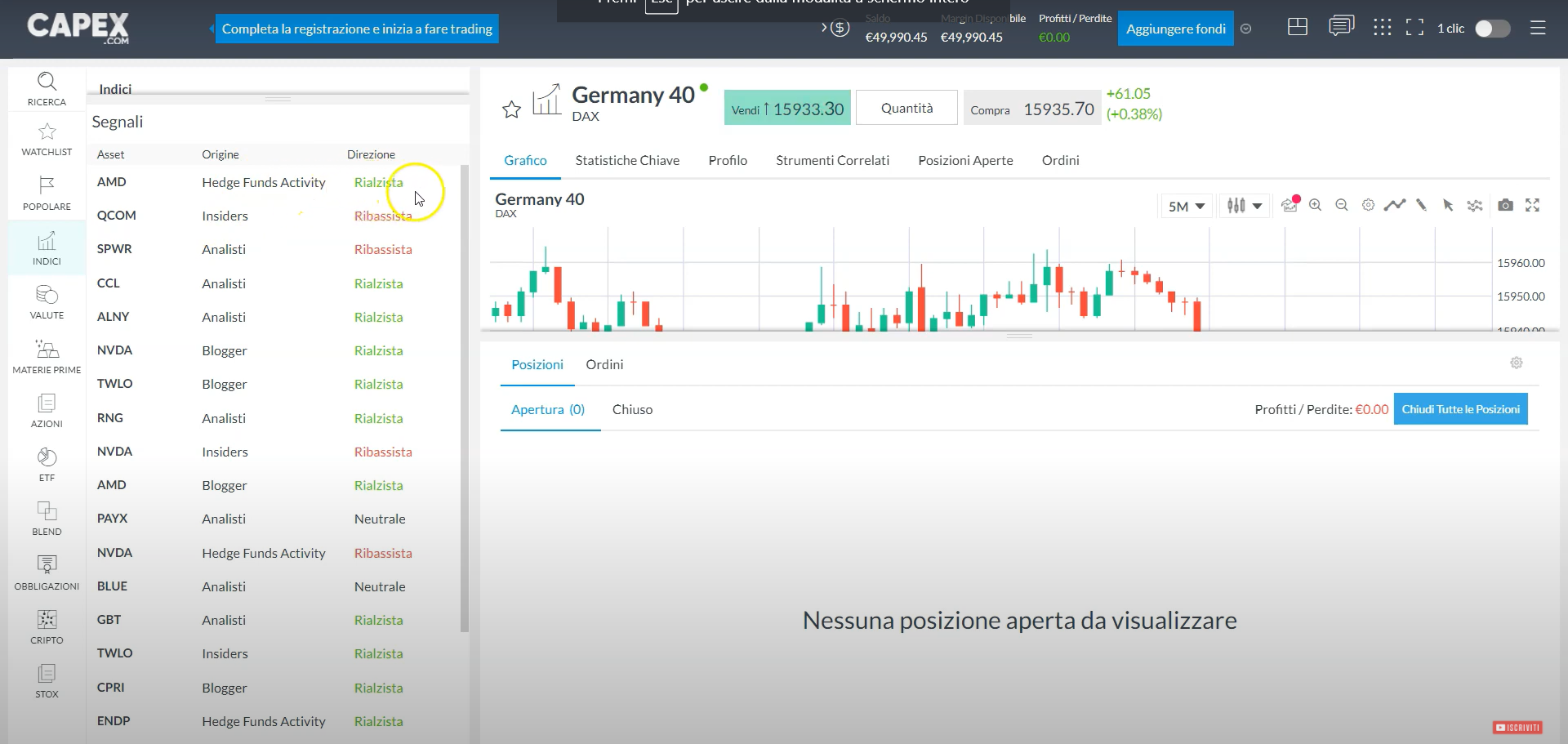Select the QCOM Insiders signal row
The width and height of the screenshot is (1568, 744).
coord(274,216)
